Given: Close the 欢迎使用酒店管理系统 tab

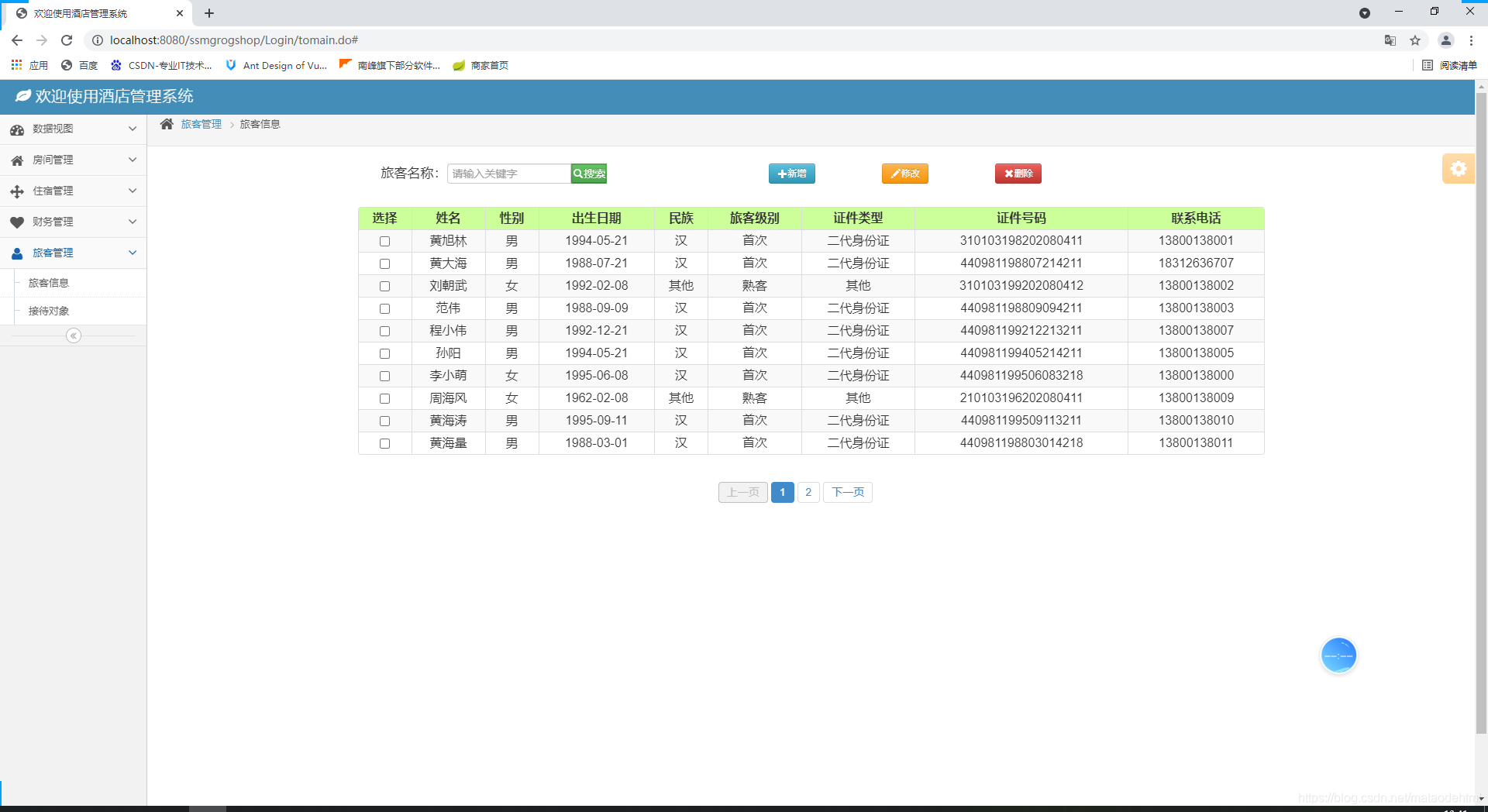Looking at the screenshot, I should click(180, 13).
